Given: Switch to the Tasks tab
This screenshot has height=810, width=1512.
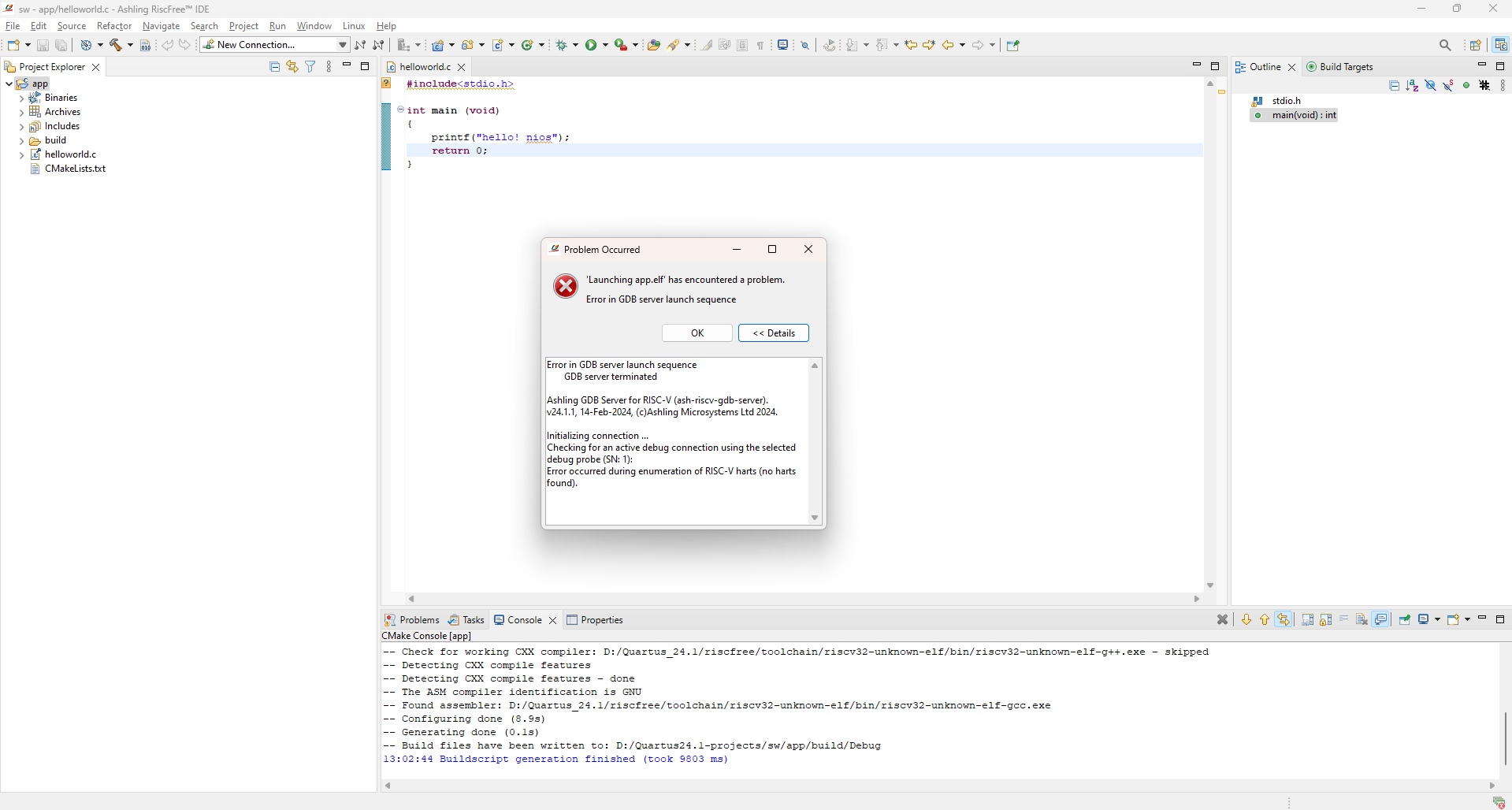Looking at the screenshot, I should tap(466, 620).
